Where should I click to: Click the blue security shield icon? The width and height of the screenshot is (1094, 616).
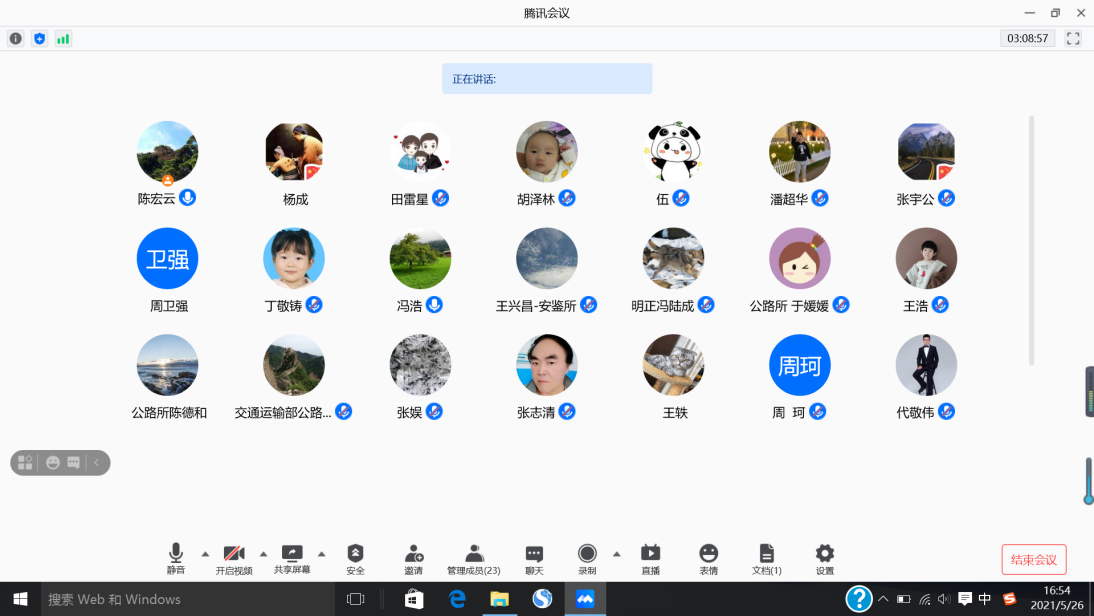point(40,39)
